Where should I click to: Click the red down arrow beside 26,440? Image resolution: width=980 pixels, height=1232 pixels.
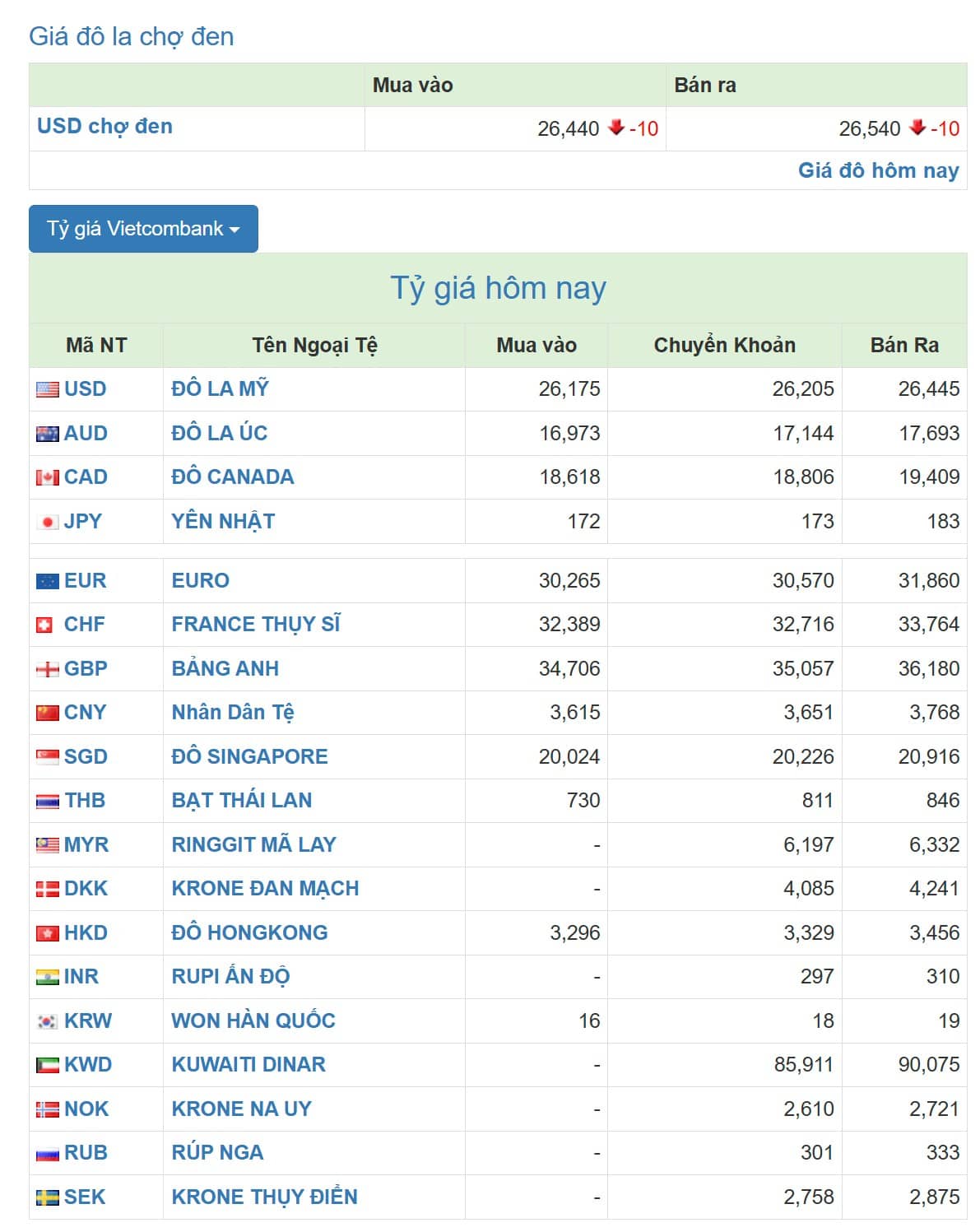pyautogui.click(x=614, y=128)
